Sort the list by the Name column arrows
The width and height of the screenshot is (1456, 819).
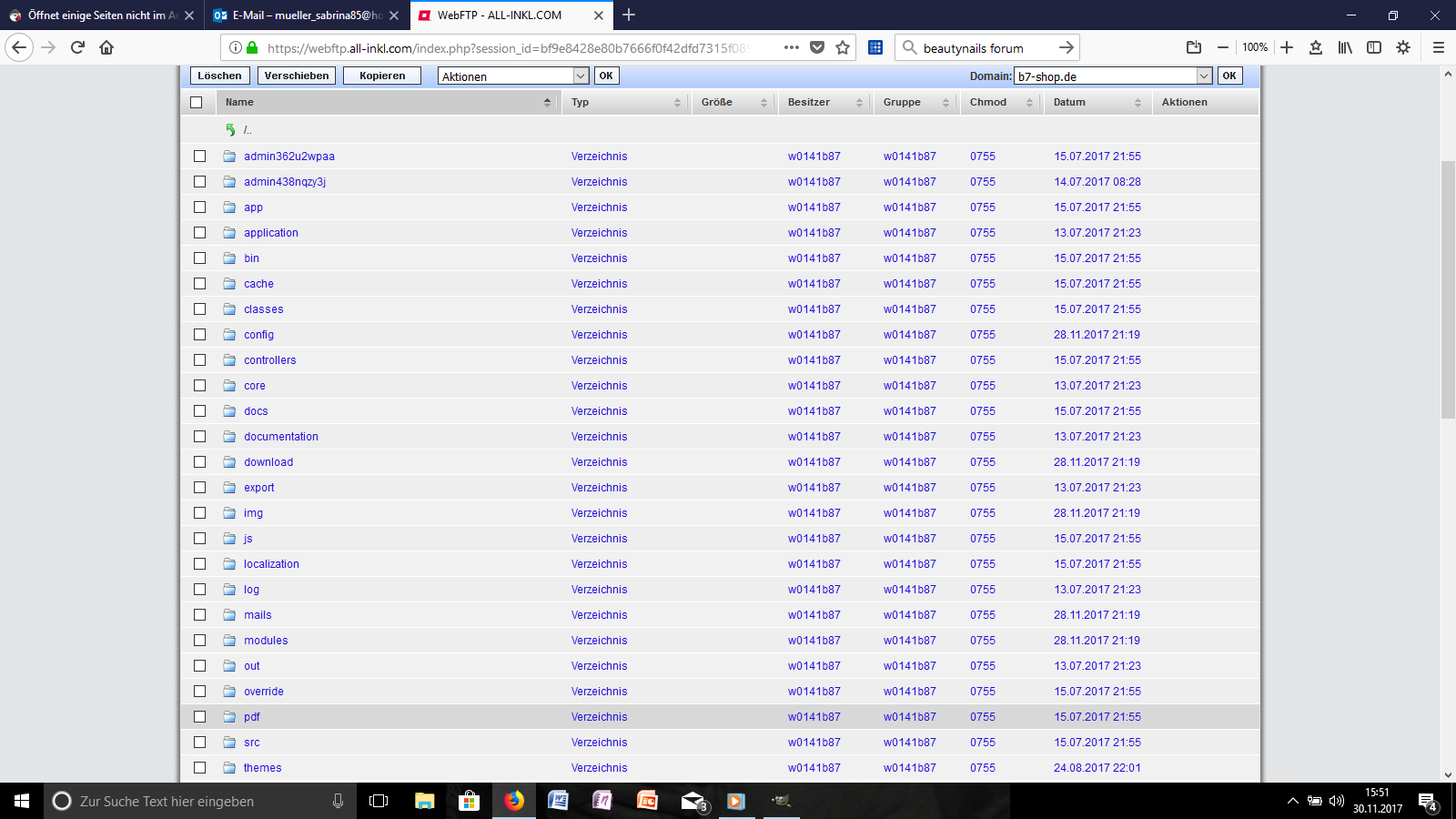pos(547,103)
